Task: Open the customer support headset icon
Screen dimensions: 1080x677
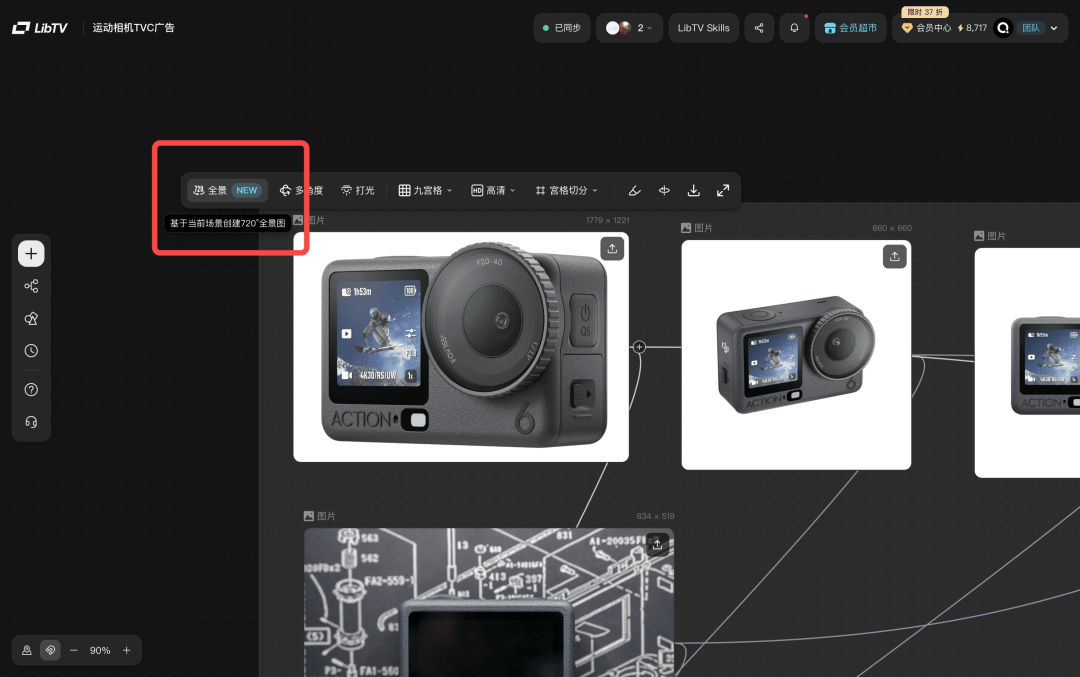Action: click(31, 422)
